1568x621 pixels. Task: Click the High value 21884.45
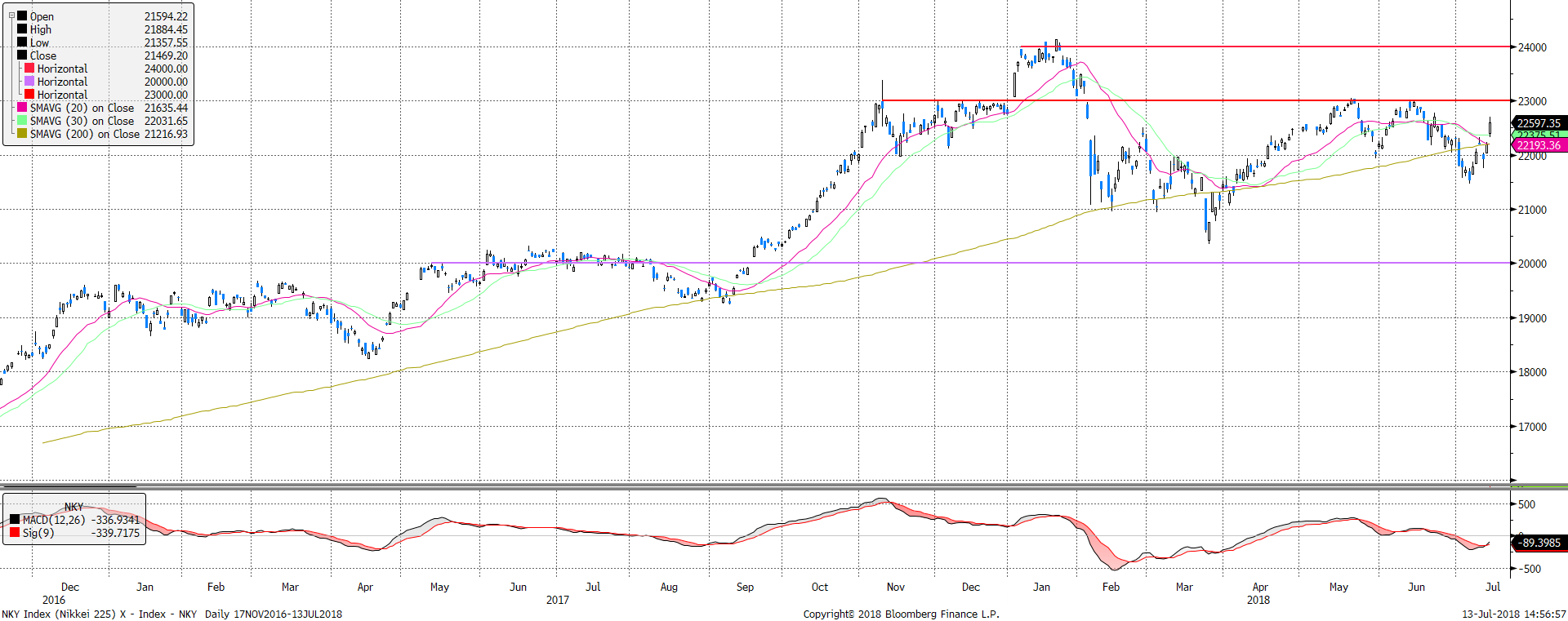click(x=166, y=29)
